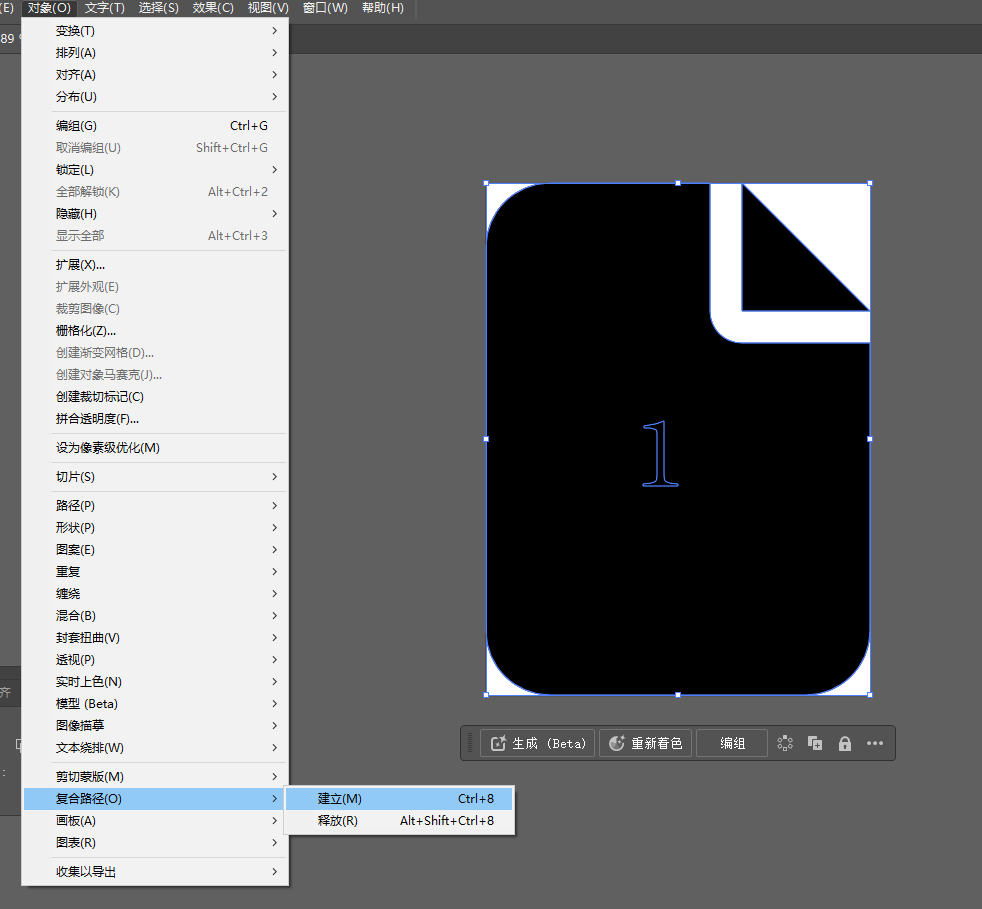This screenshot has height=909, width=982.
Task: Click the 编组 group button in the task bar
Action: coord(732,743)
